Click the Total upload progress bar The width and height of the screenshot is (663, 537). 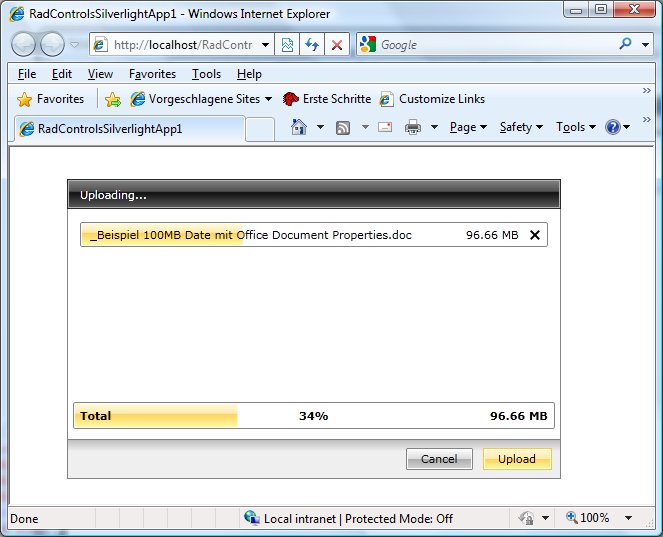pyautogui.click(x=314, y=416)
